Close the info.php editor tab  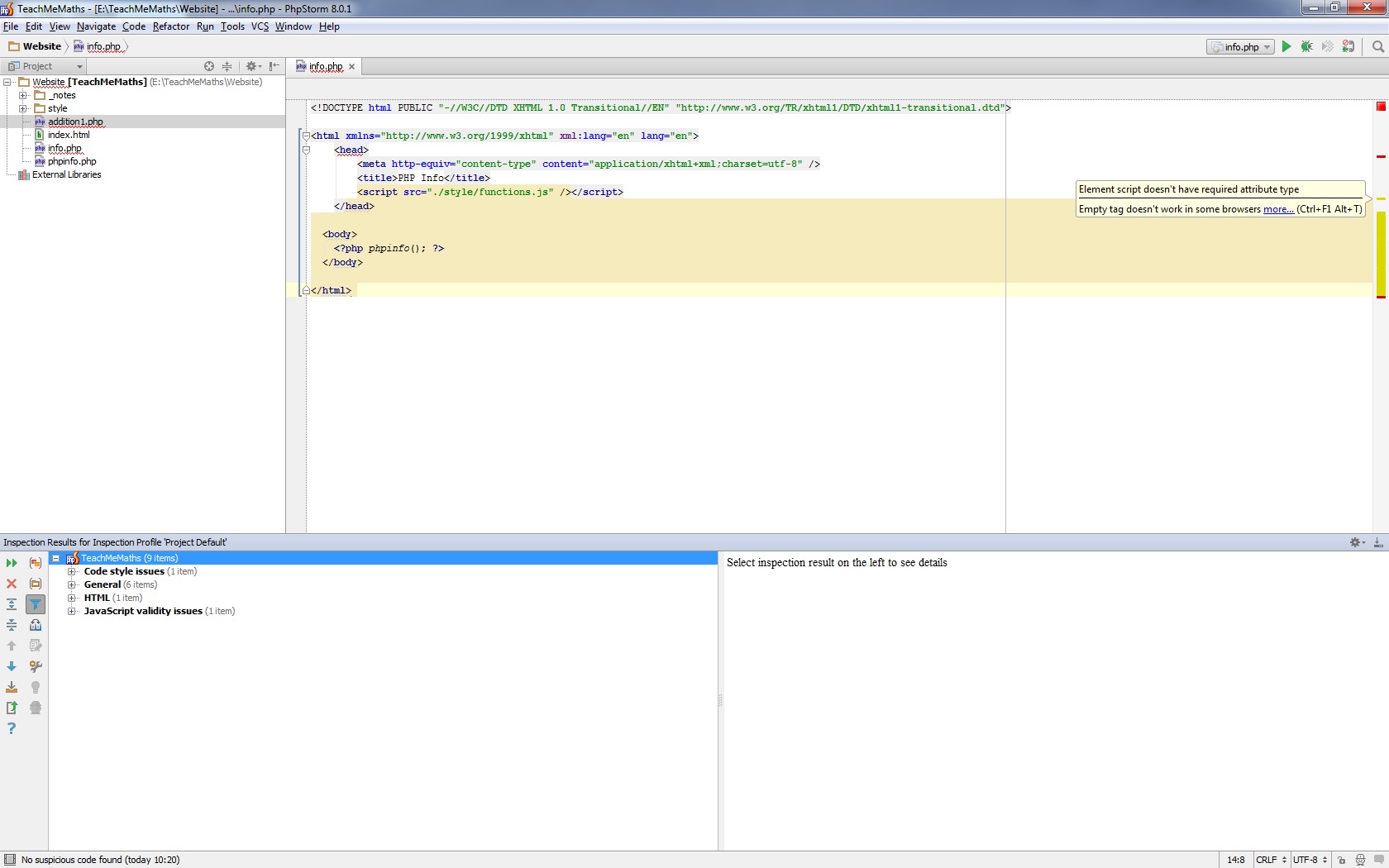pyautogui.click(x=351, y=67)
